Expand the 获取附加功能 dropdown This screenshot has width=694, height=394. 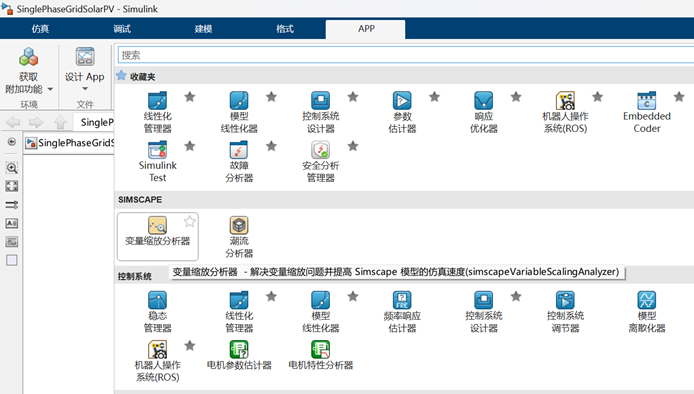[50, 89]
